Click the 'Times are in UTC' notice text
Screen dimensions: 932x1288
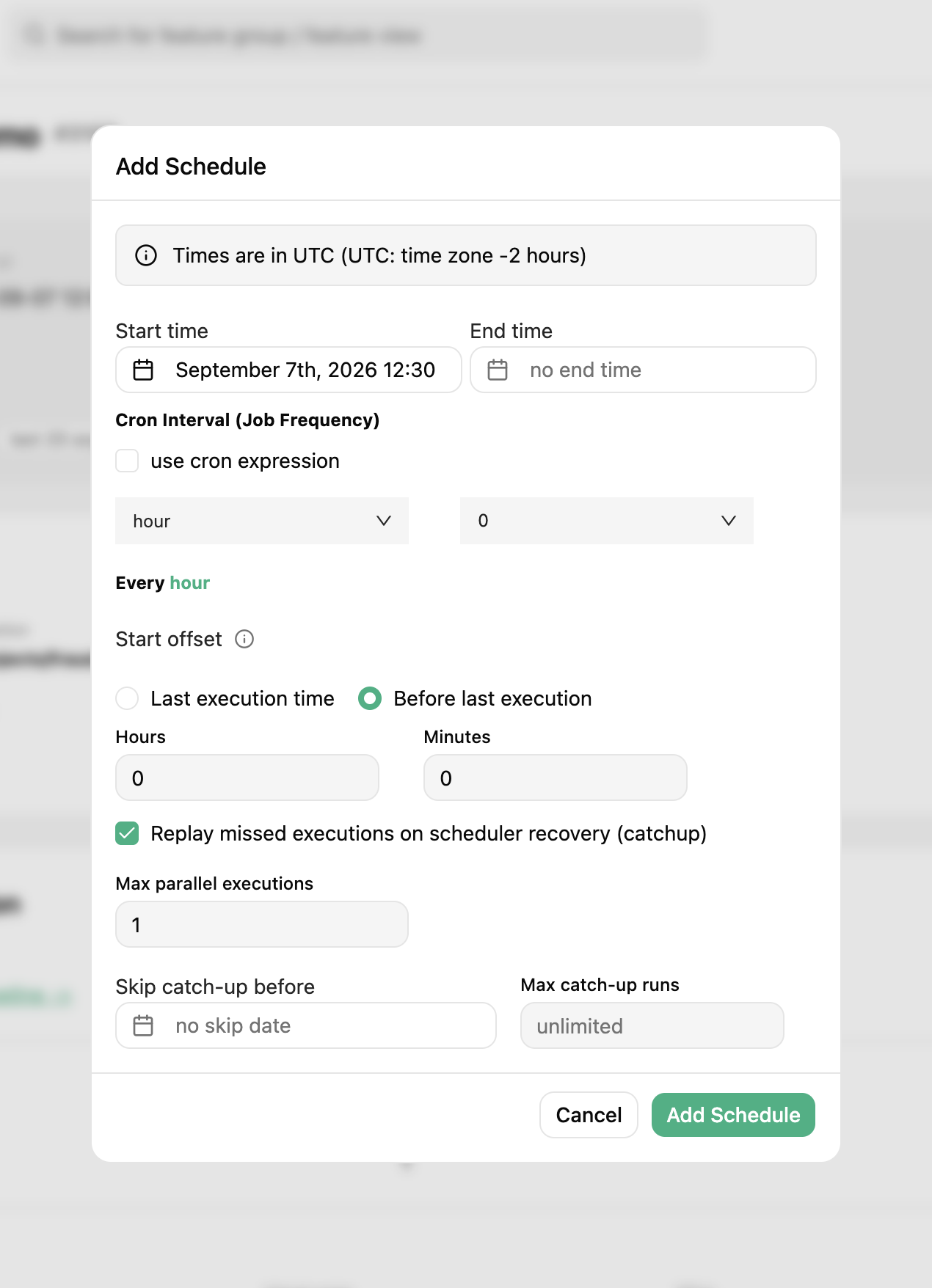point(379,255)
